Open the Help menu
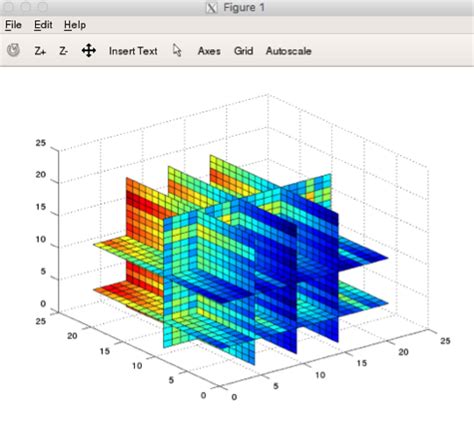Image resolution: width=474 pixels, height=424 pixels. [75, 25]
